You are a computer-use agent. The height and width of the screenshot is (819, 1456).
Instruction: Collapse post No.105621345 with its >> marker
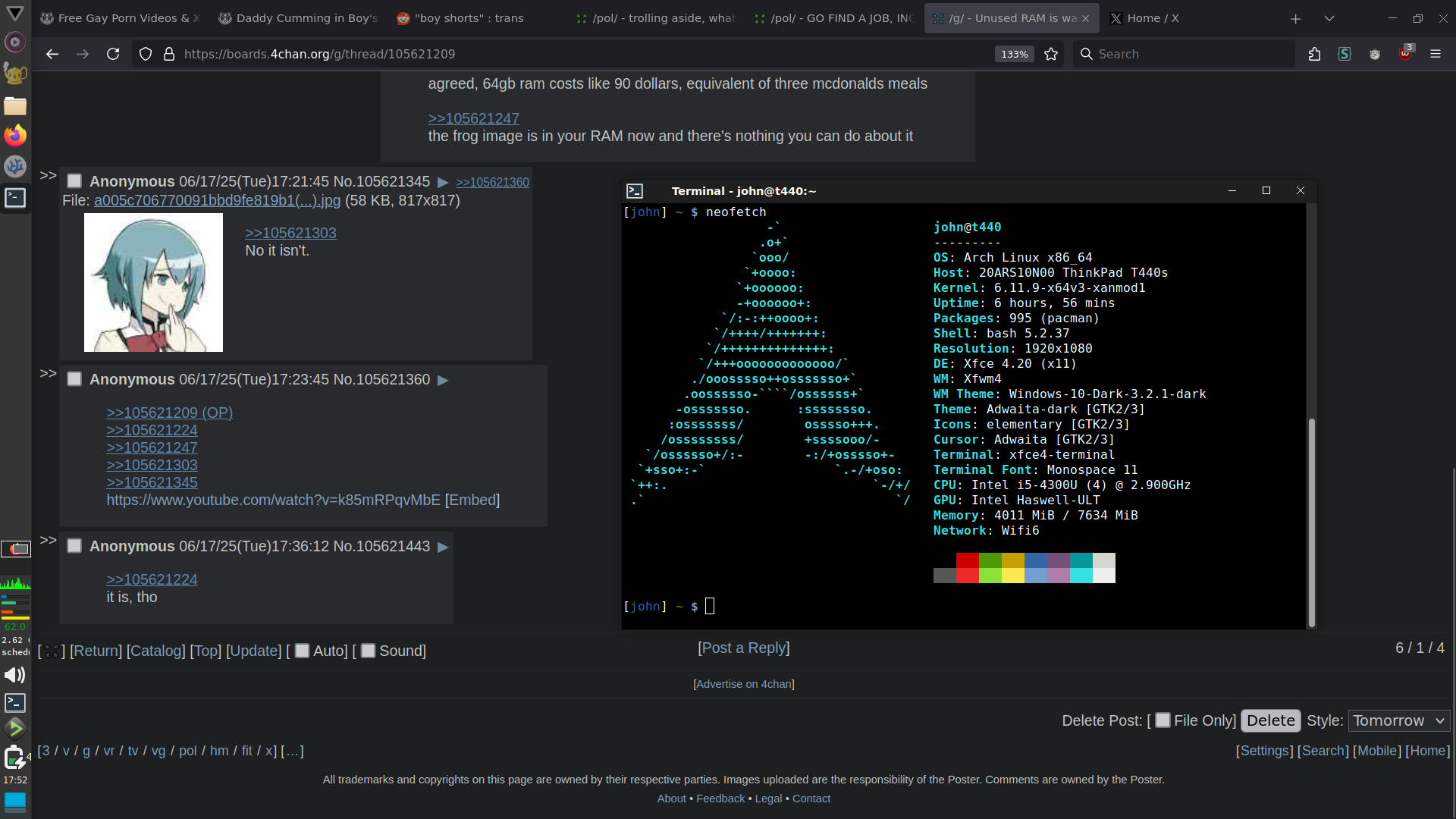pyautogui.click(x=48, y=176)
